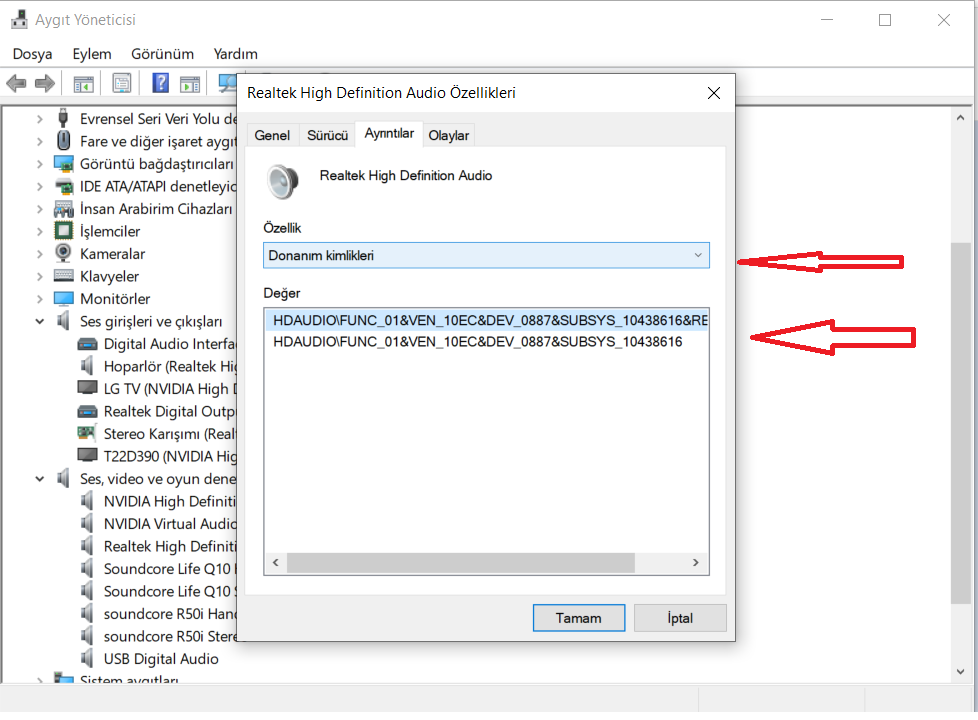
Task: Select the Klavyeler keyboard icon
Action: (64, 276)
